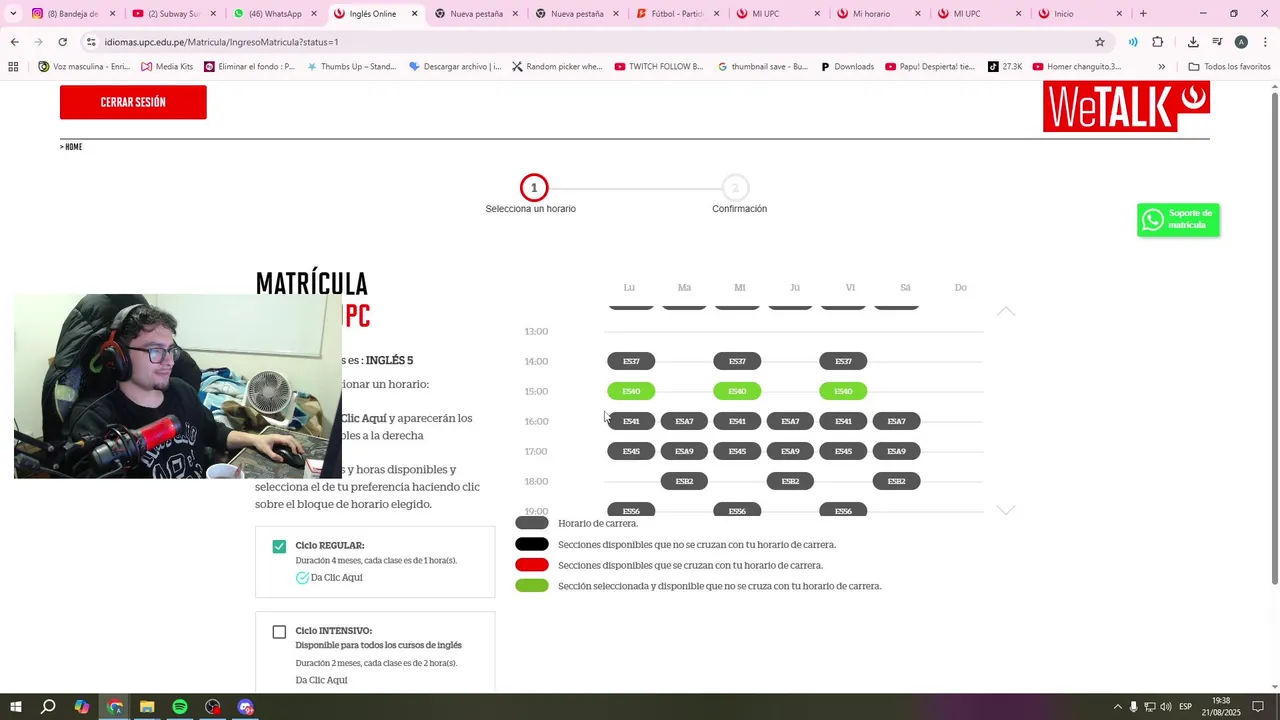The width and height of the screenshot is (1280, 720).
Task: Click the address bar URL
Action: [221, 42]
